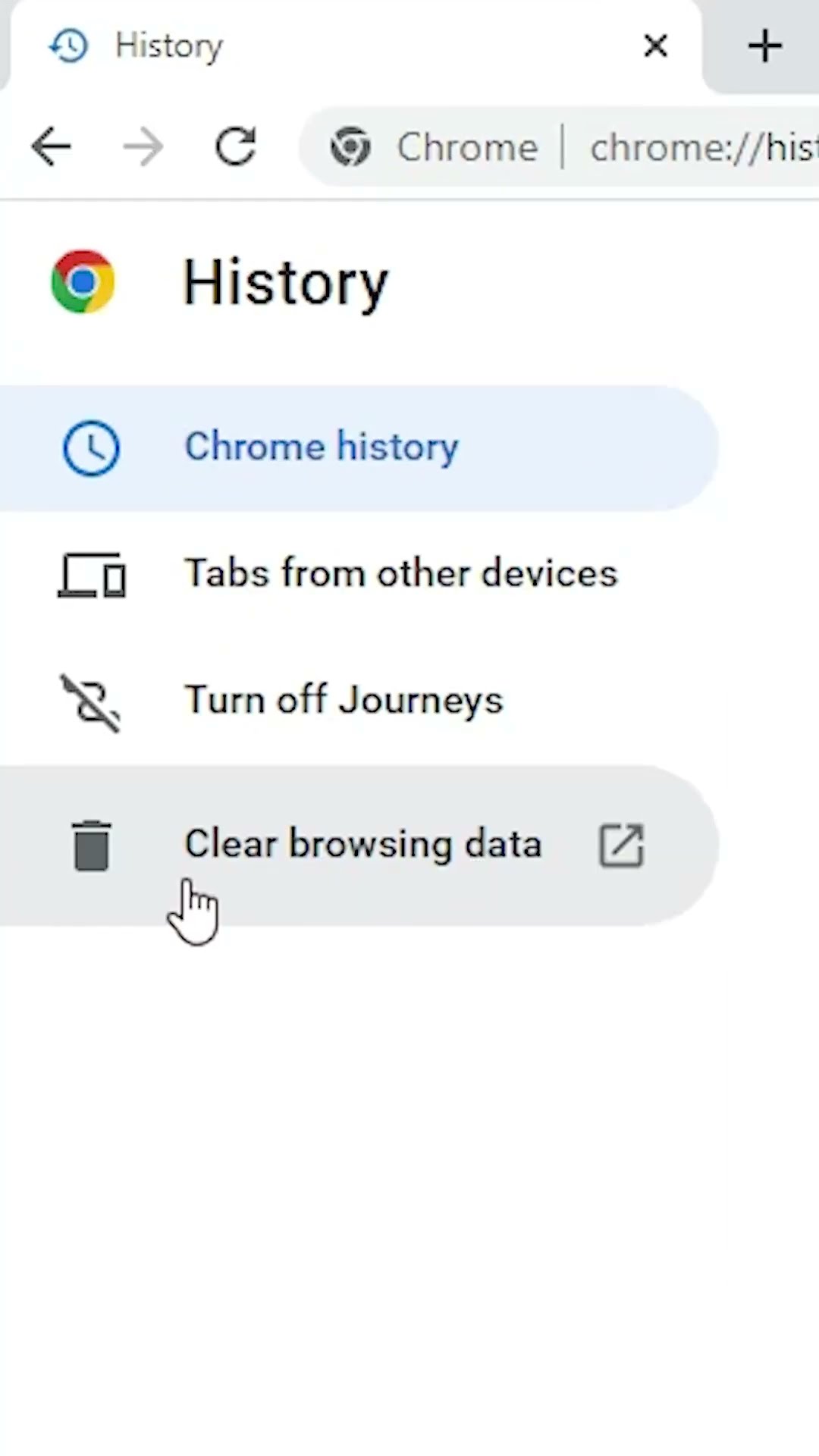The height and width of the screenshot is (1456, 819).
Task: Turn off Journeys via sidebar label
Action: (x=344, y=700)
